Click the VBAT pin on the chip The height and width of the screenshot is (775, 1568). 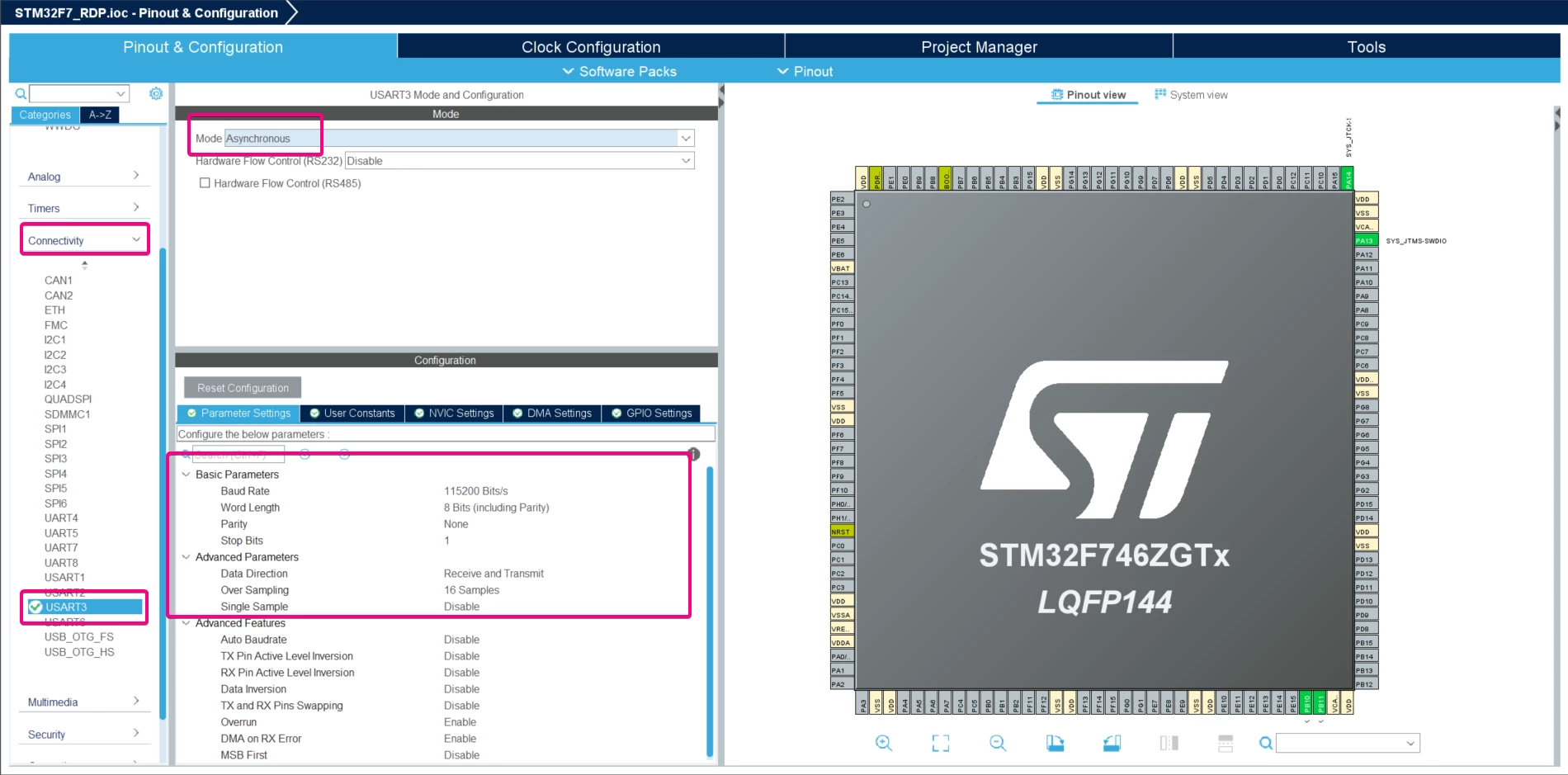point(842,268)
